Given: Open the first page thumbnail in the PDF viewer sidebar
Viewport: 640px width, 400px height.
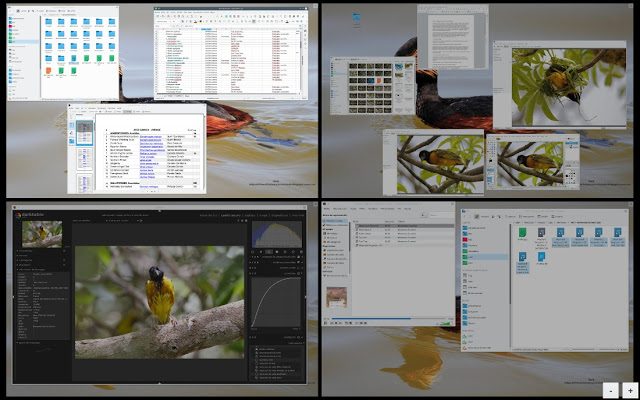Looking at the screenshot, I should pyautogui.click(x=84, y=132).
